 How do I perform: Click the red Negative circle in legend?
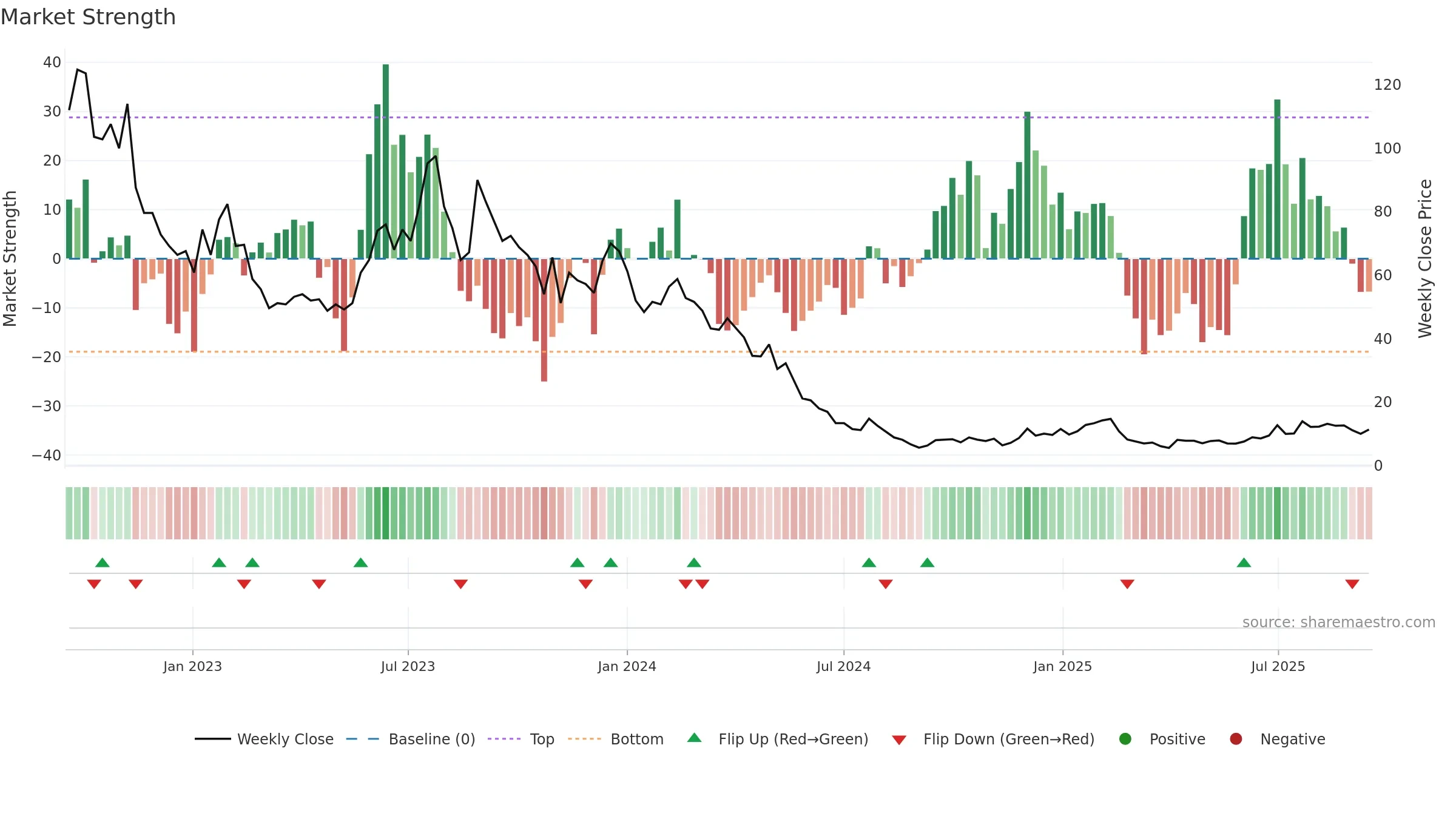pos(1236,739)
